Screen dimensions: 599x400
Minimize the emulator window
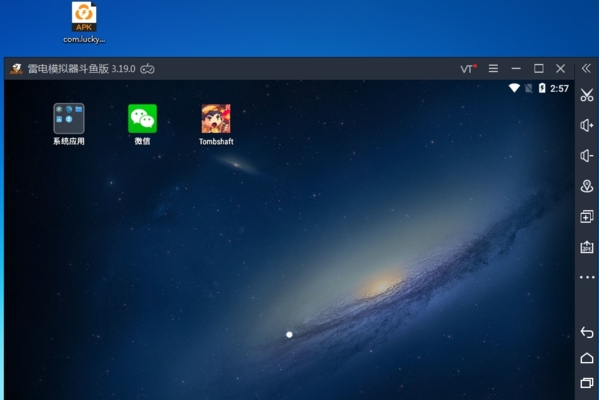coord(516,69)
